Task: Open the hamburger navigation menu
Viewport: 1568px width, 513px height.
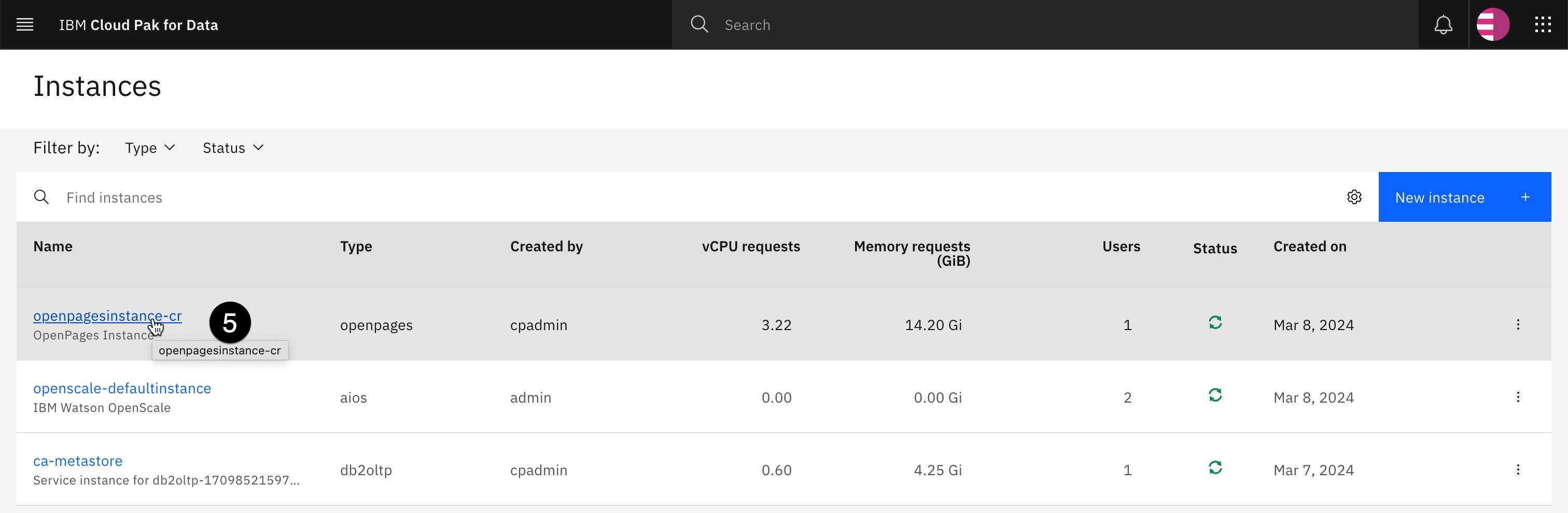Action: coord(25,25)
